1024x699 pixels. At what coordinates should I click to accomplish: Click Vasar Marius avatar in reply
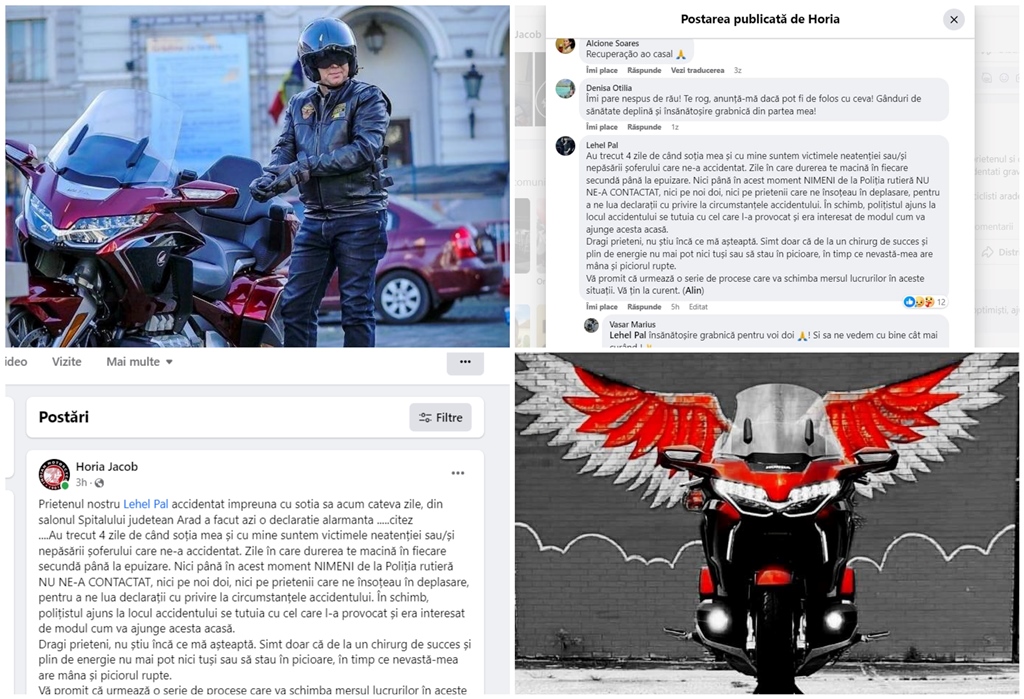click(592, 325)
